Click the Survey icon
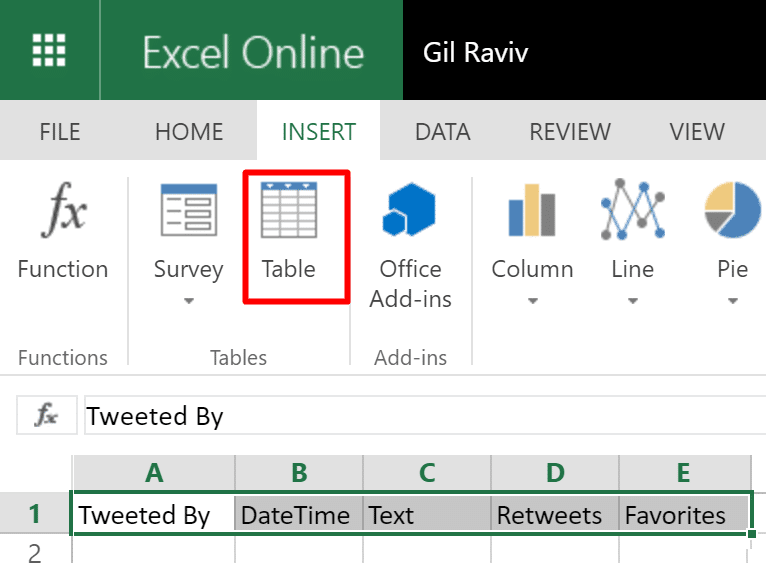 pos(189,210)
